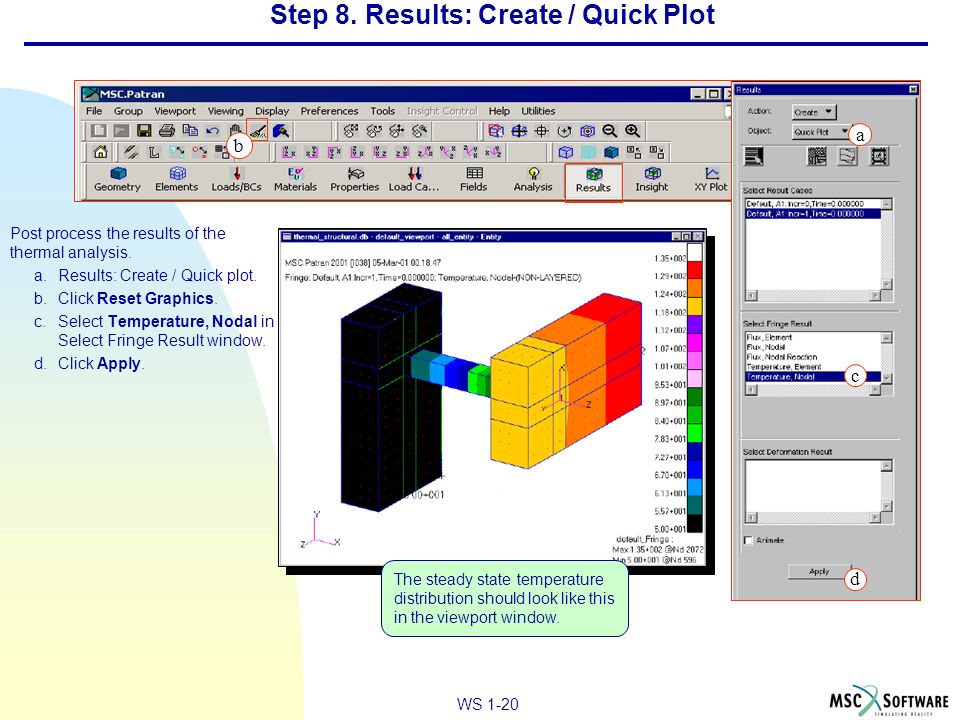Image resolution: width=960 pixels, height=720 pixels.
Task: Click the Smooth Shaded solid cube icon
Action: pos(611,152)
